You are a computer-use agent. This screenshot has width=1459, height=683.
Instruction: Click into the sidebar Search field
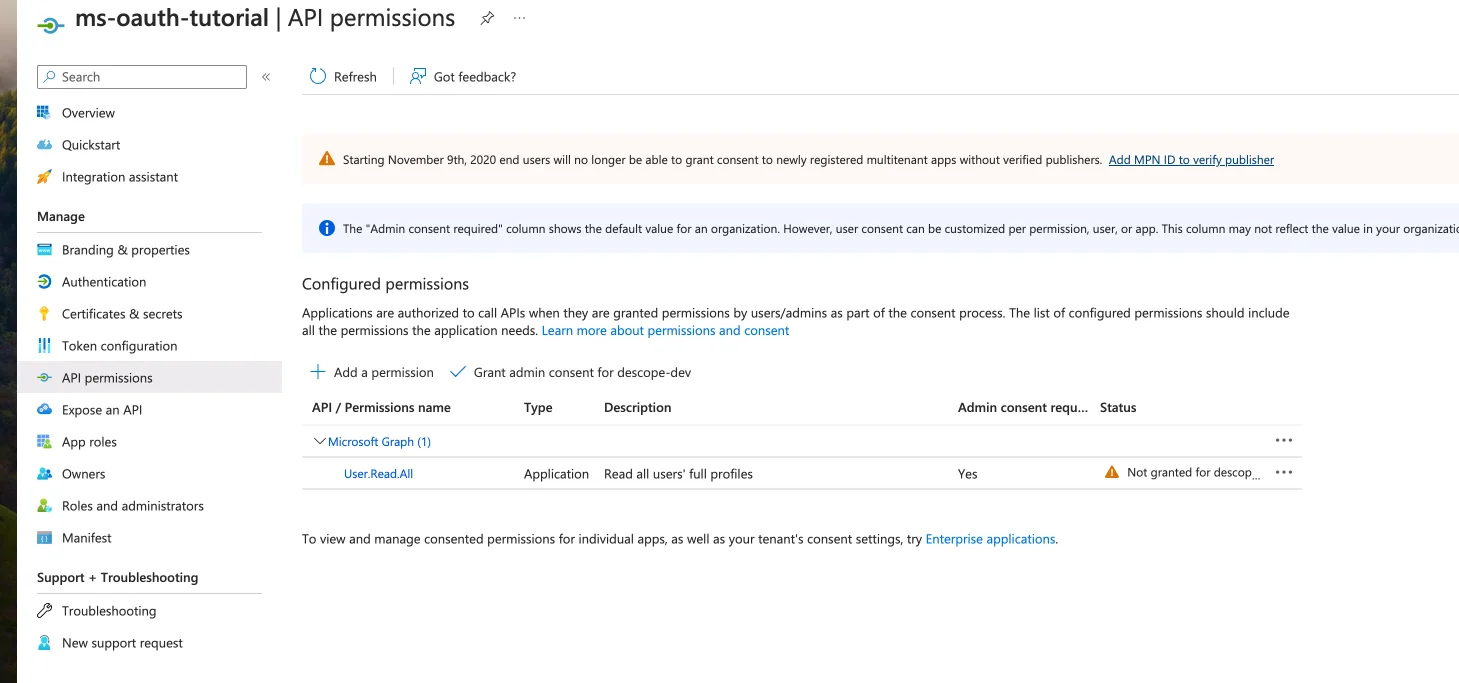pyautogui.click(x=142, y=77)
